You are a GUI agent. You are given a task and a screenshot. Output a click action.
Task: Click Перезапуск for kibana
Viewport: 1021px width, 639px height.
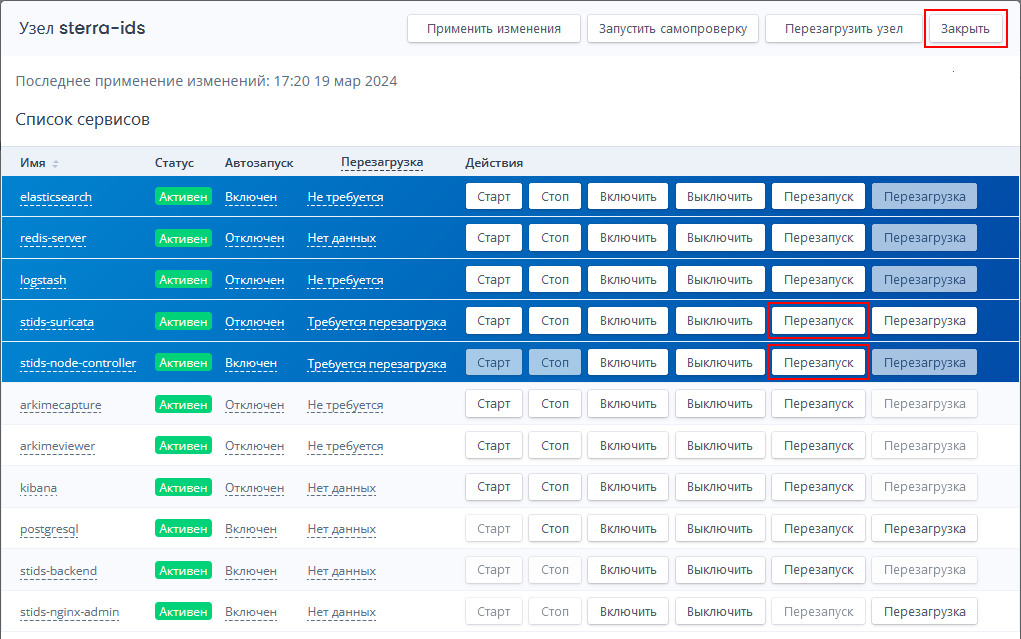pyautogui.click(x=818, y=487)
